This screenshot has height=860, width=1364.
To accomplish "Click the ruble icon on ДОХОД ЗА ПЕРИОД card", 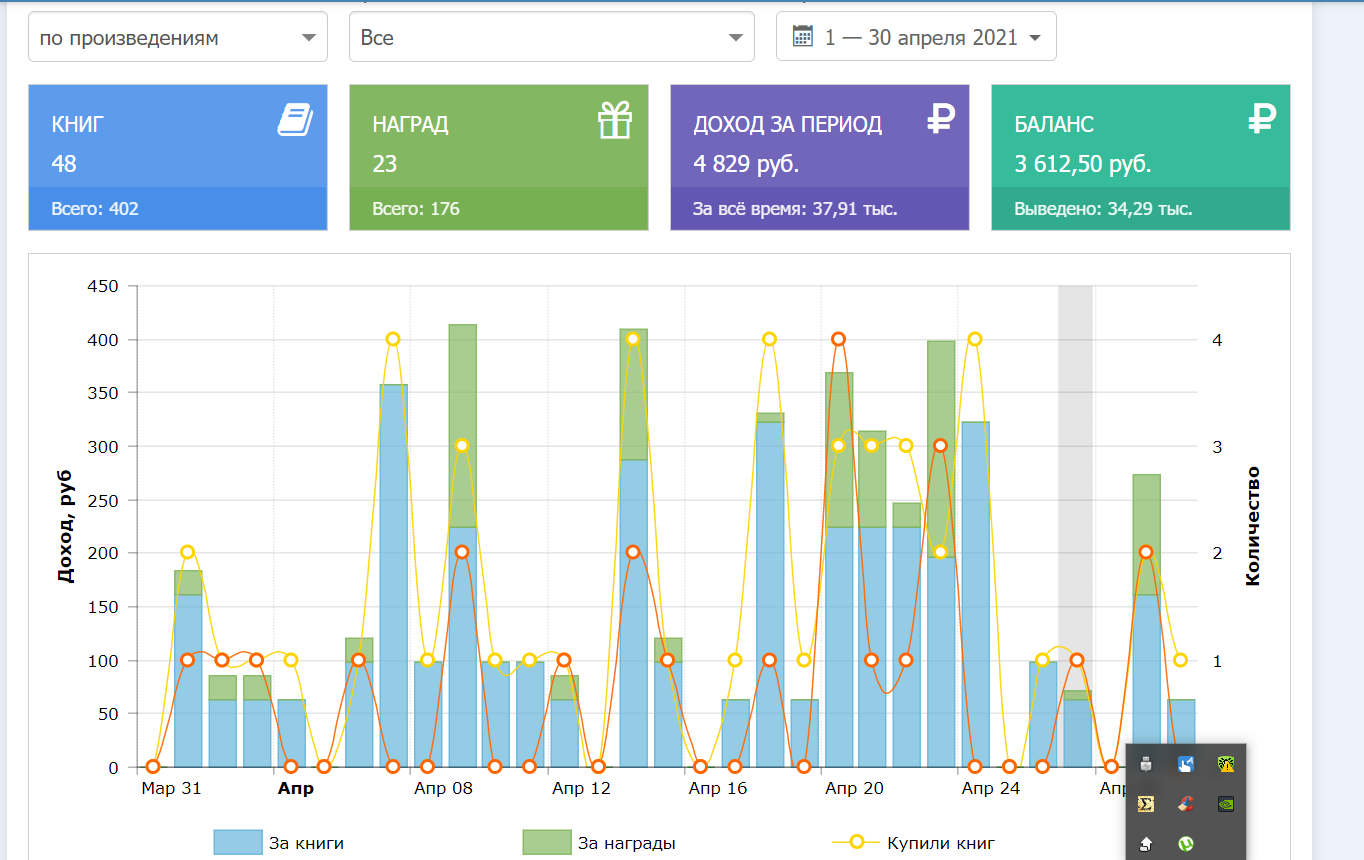I will coord(941,121).
